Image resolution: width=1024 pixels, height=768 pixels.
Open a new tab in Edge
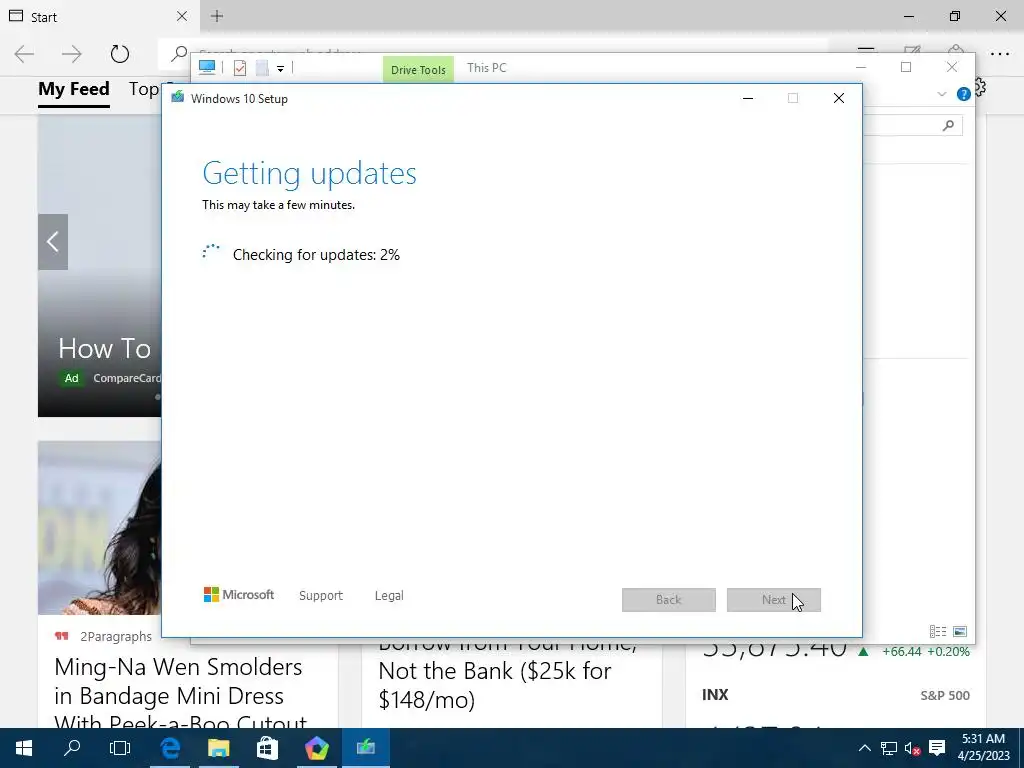click(217, 16)
